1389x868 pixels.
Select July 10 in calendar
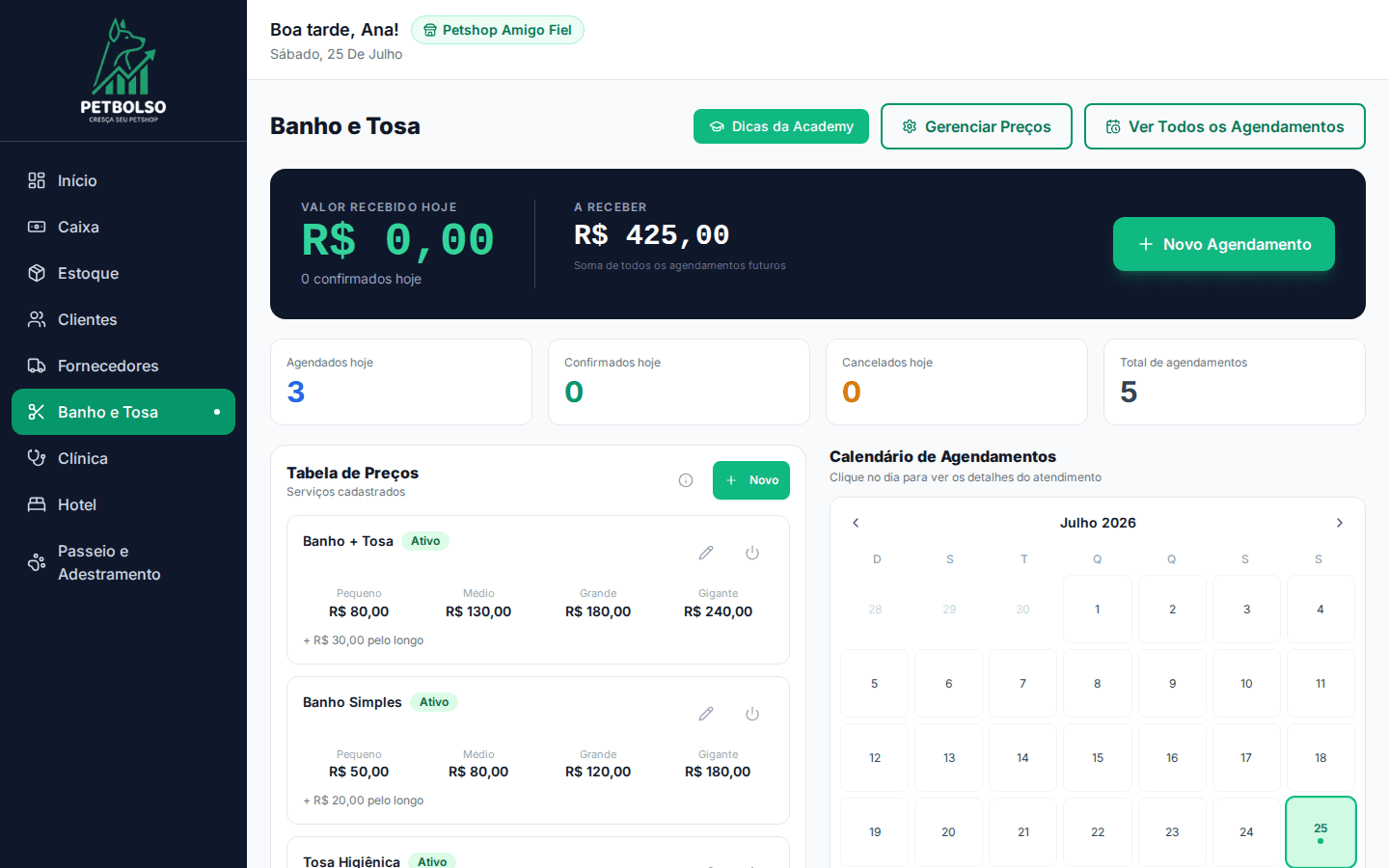tap(1246, 684)
